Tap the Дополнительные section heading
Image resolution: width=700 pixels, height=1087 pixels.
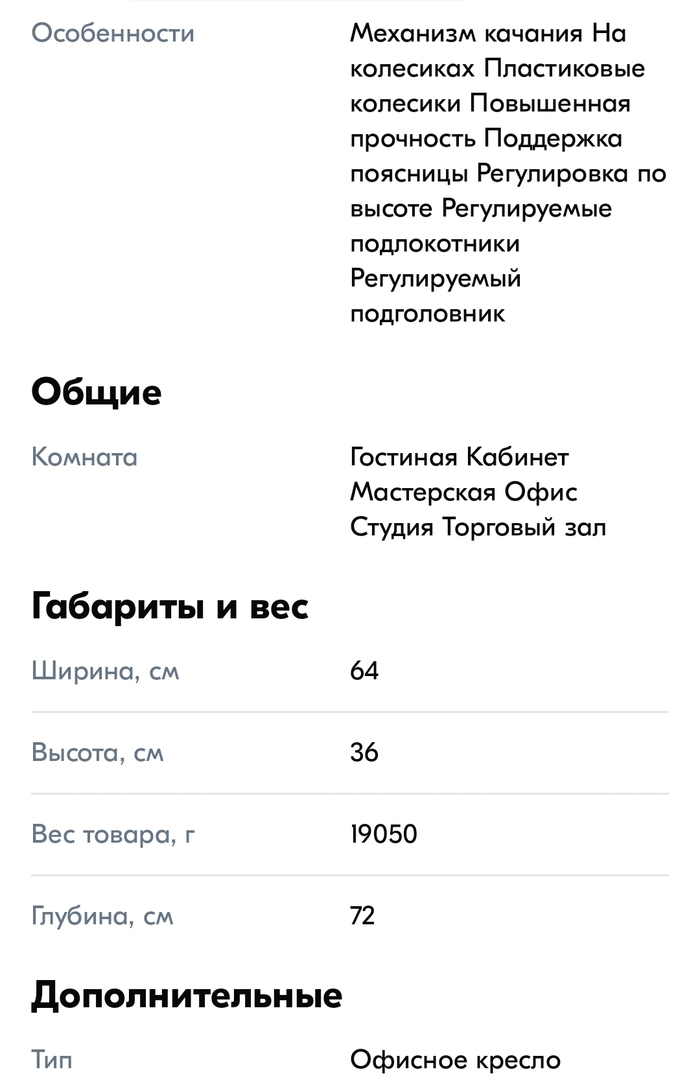click(187, 995)
